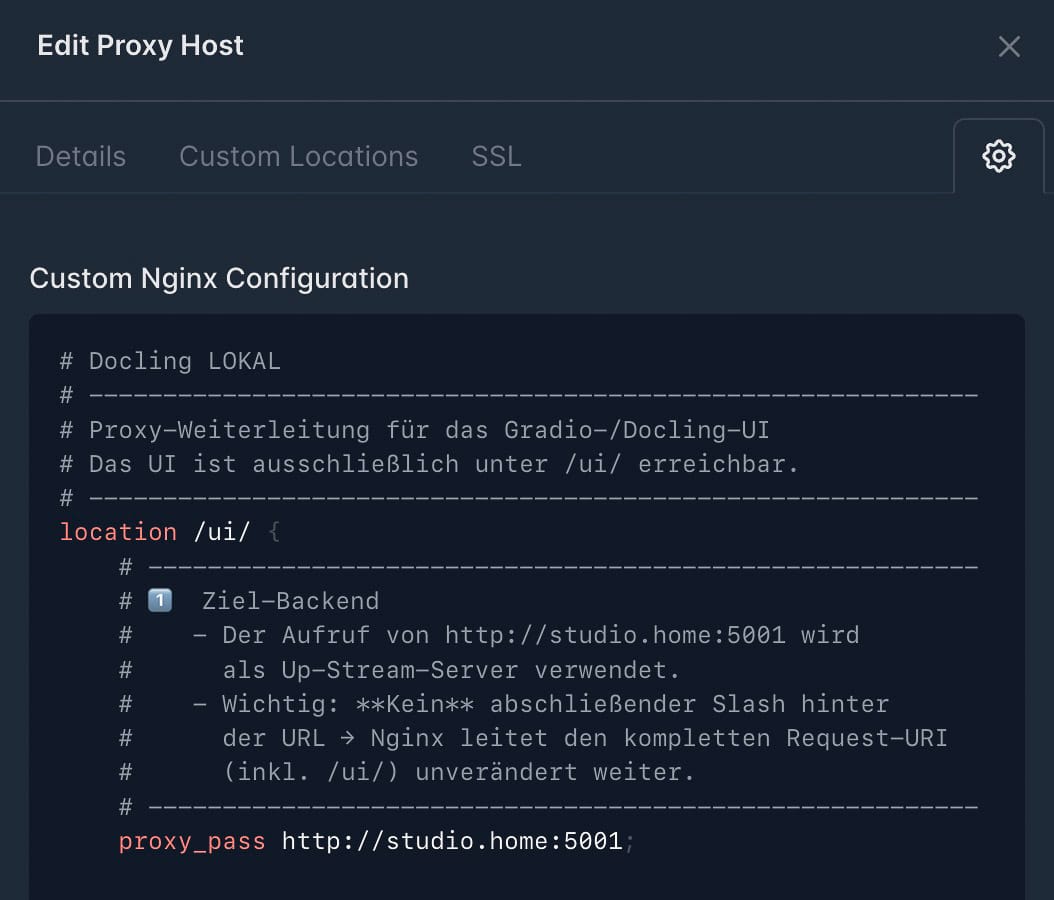Click the '/ui/' path after location
Screen dimensions: 1054x900
222,532
